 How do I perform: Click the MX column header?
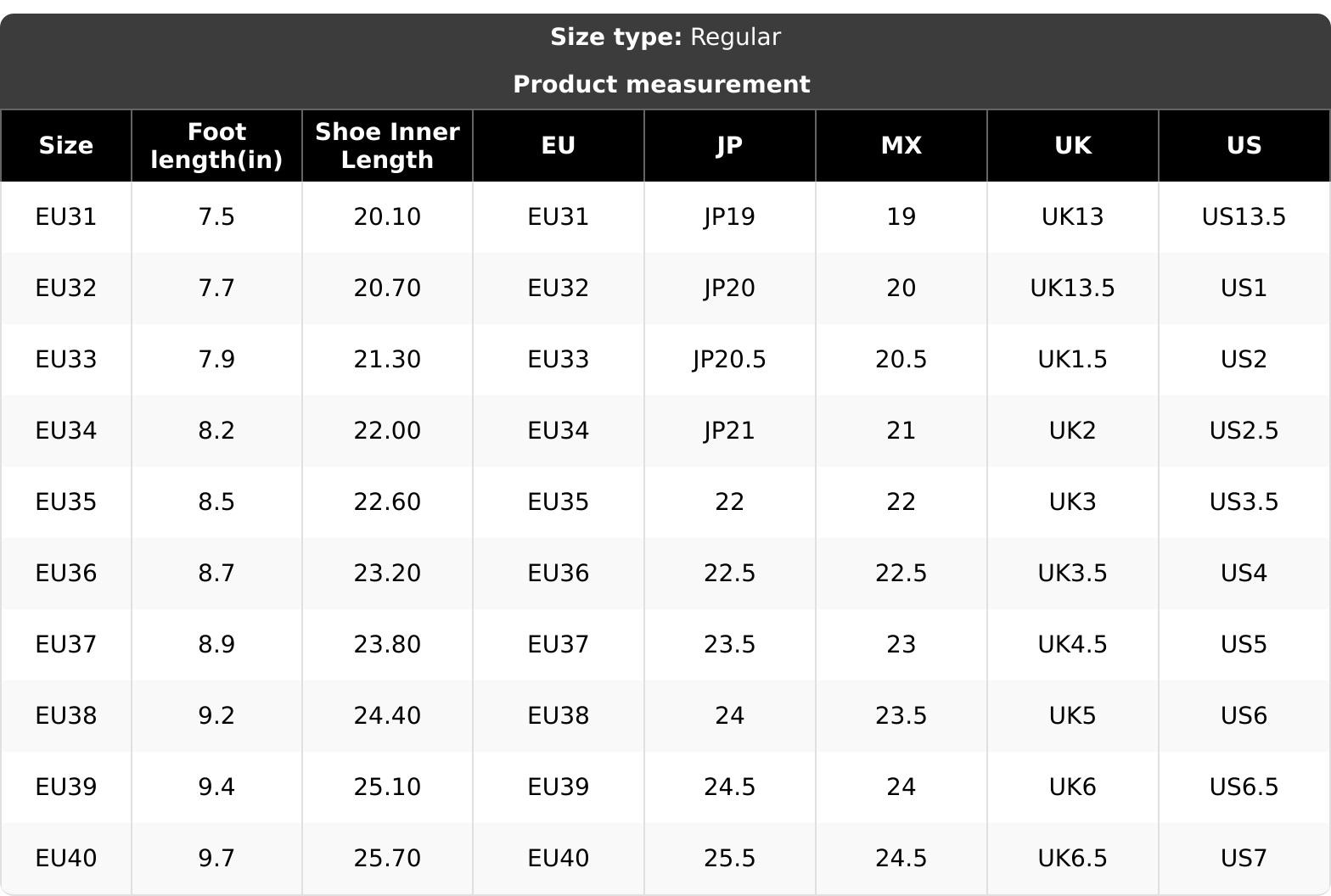901,146
